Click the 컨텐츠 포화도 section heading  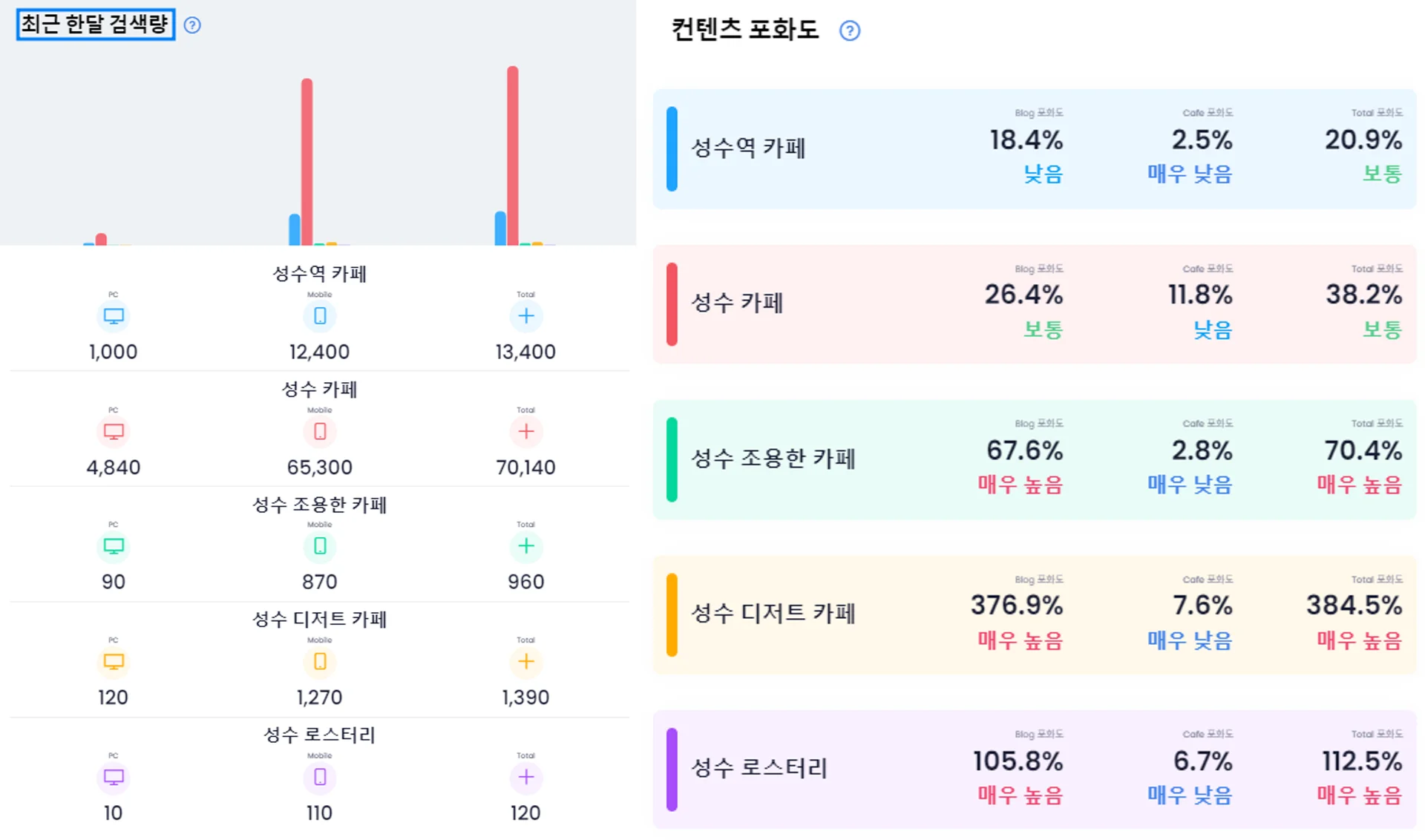[x=744, y=30]
